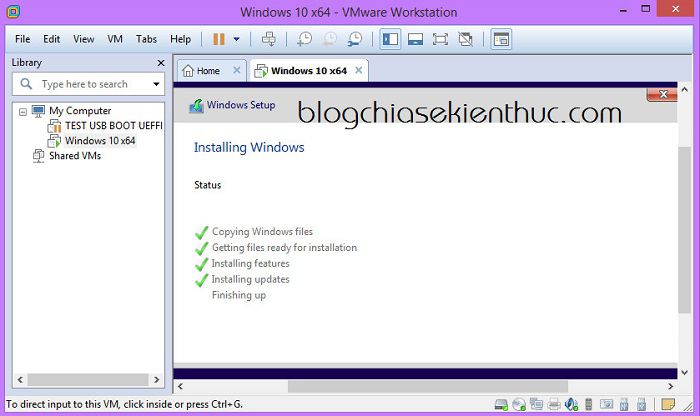Open the File menu
This screenshot has width=700, height=416.
(x=22, y=39)
